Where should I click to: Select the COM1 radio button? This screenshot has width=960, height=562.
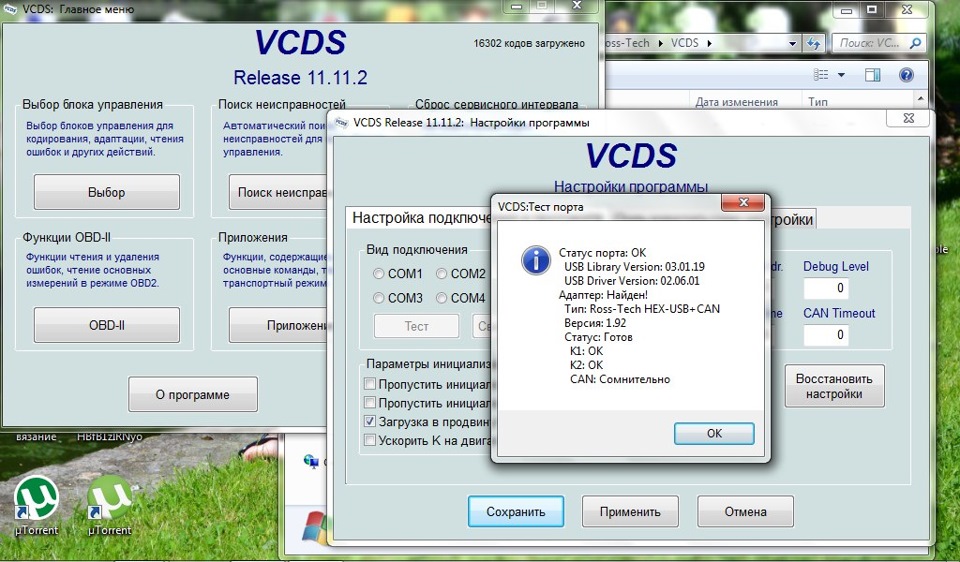[378, 274]
